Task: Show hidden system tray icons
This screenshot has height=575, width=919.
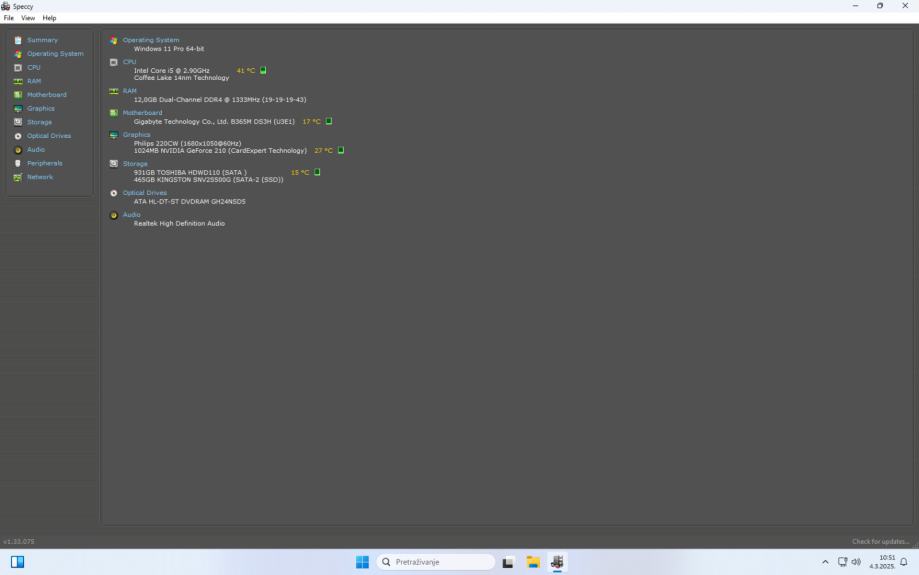Action: pos(825,562)
